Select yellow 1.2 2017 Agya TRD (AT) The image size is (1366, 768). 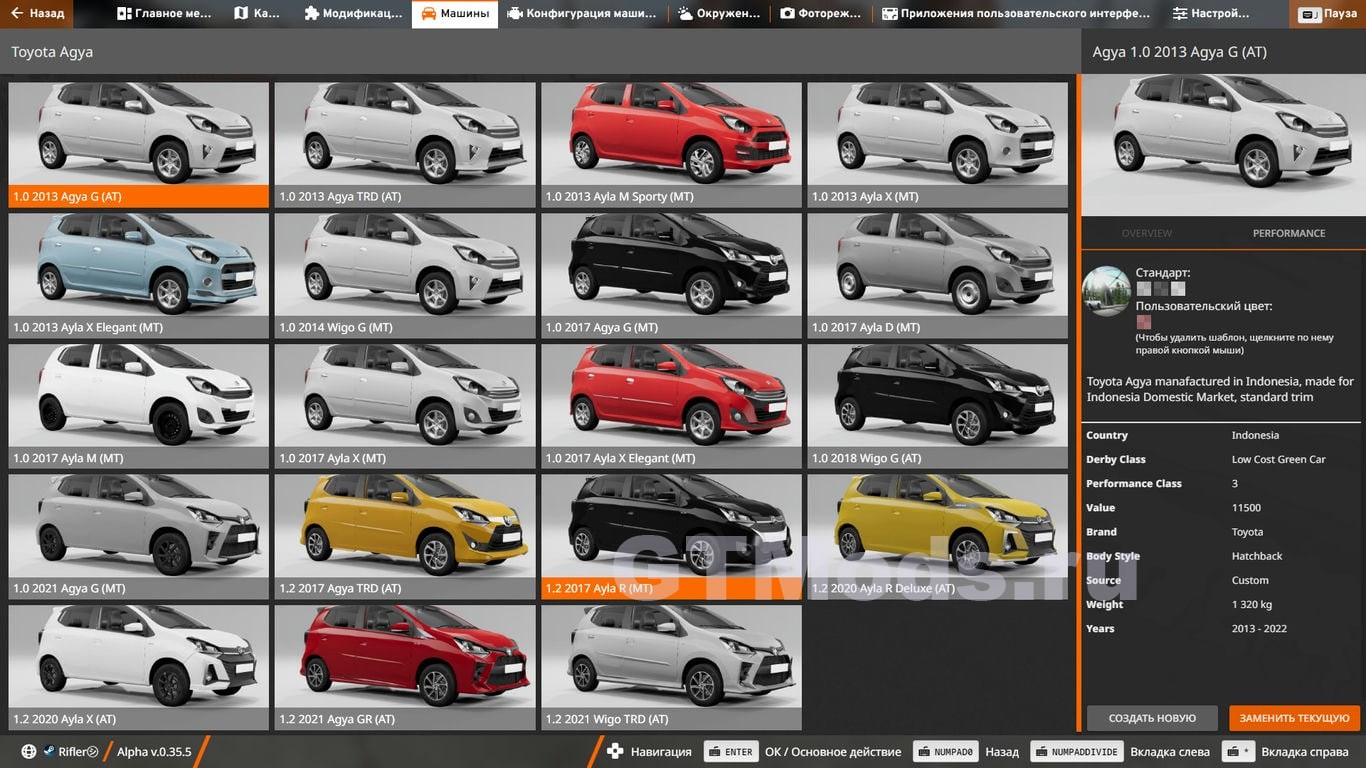pyautogui.click(x=405, y=537)
